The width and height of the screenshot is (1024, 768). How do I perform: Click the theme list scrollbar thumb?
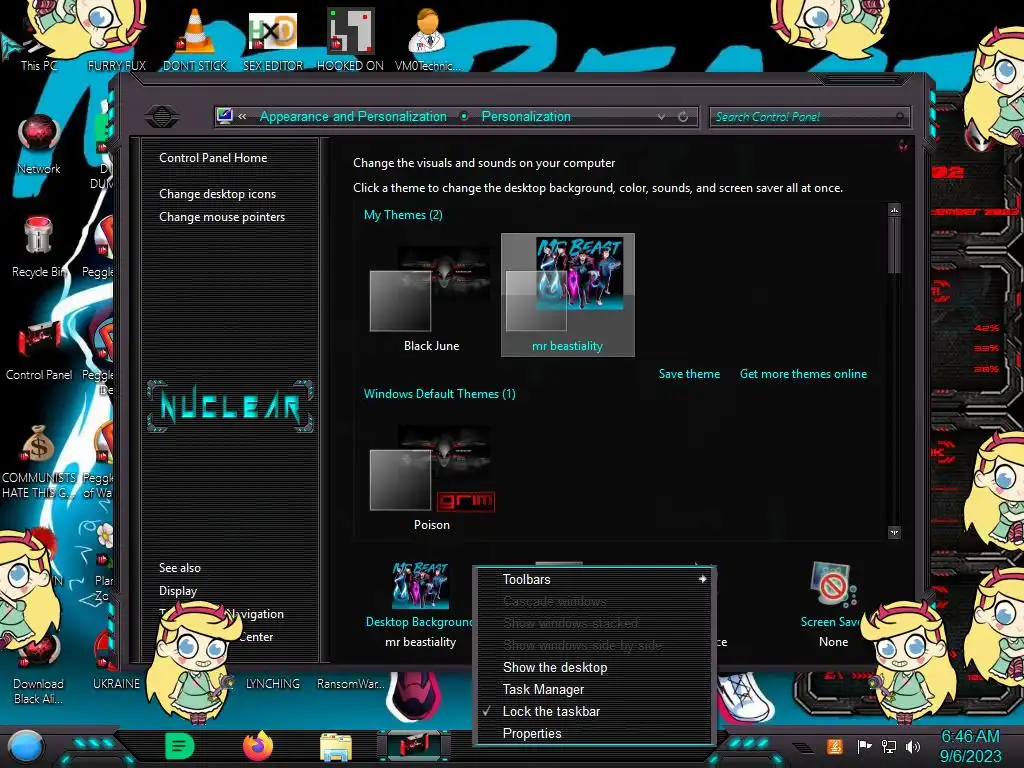click(x=894, y=245)
